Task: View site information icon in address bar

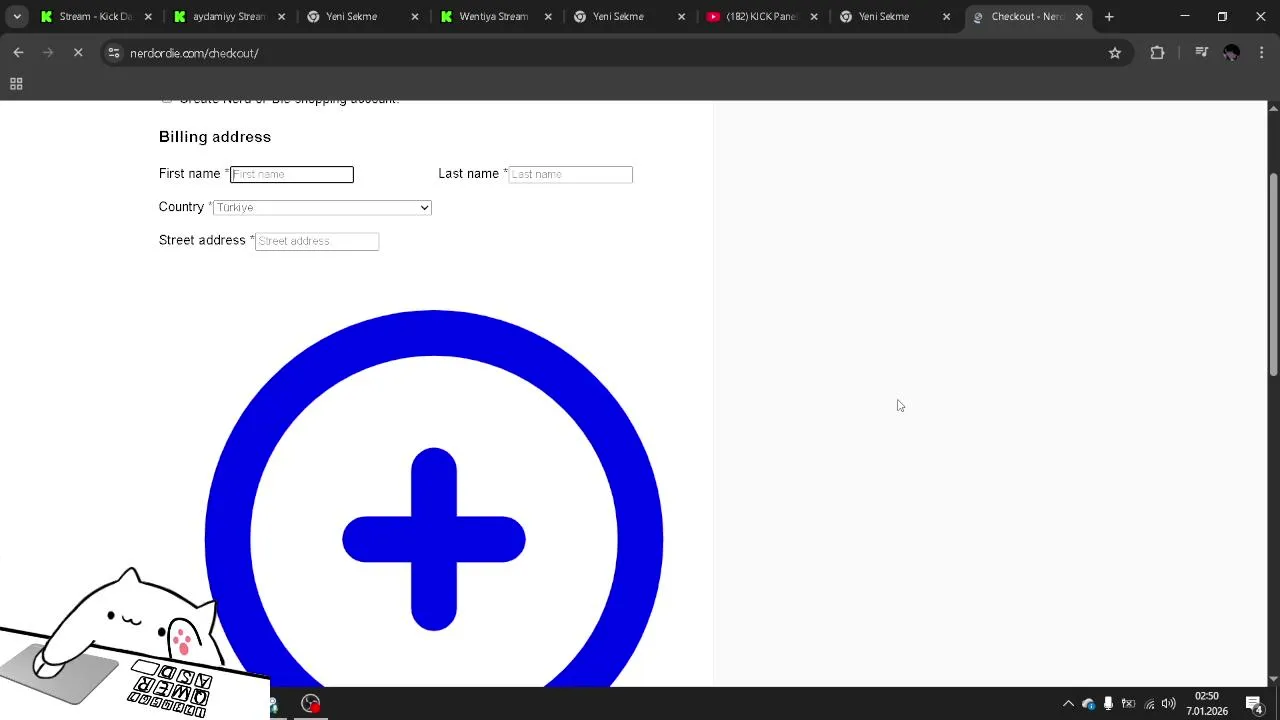Action: pos(114,53)
